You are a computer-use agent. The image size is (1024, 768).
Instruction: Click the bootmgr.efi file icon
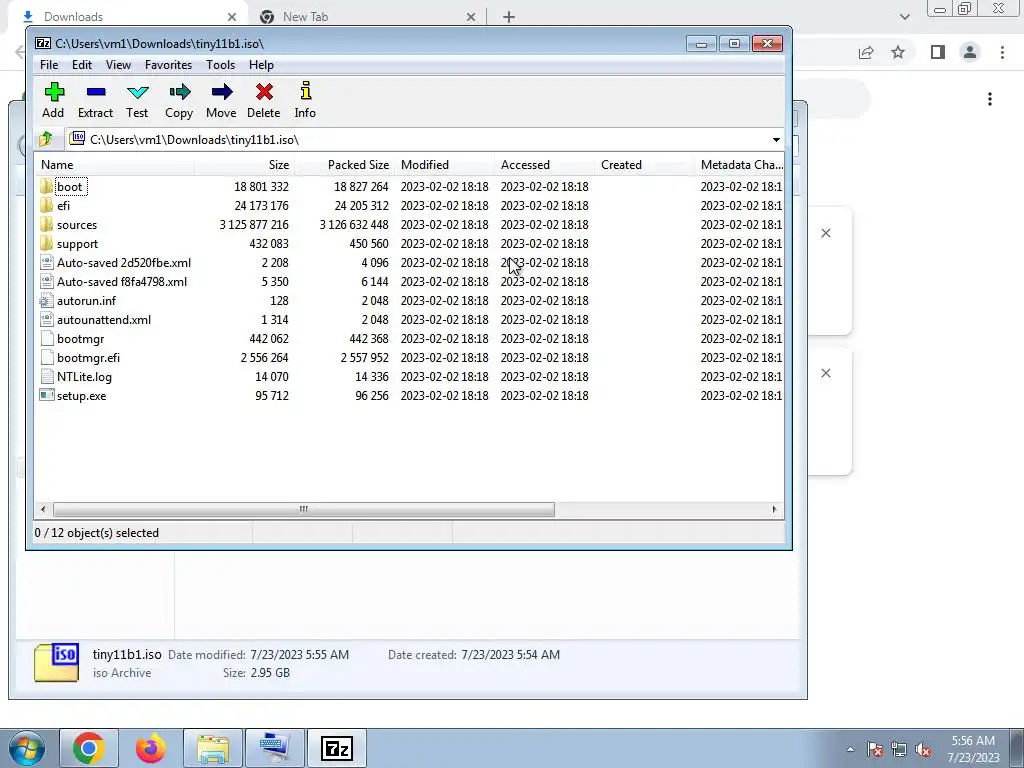(46, 357)
